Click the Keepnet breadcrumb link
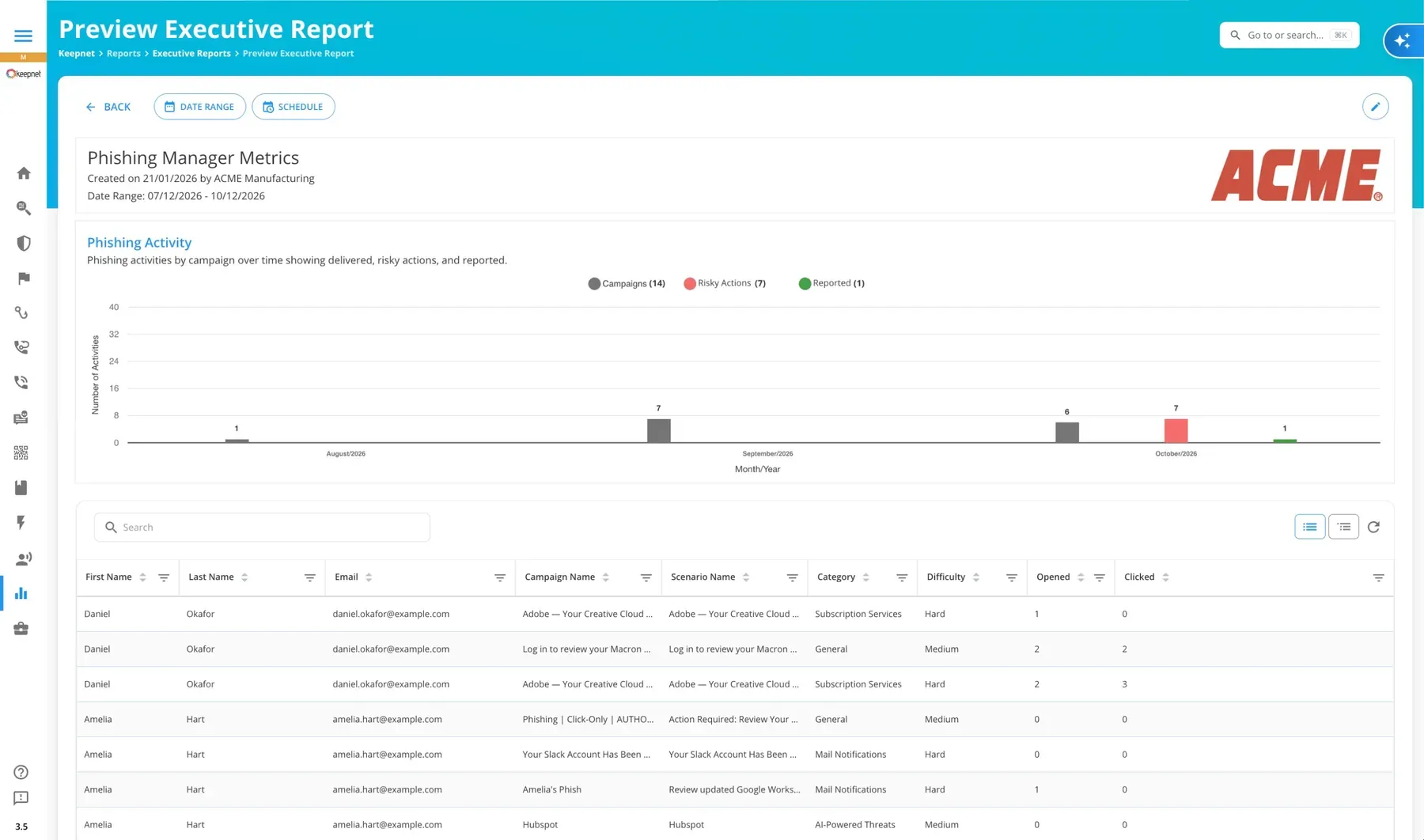1424x840 pixels. 77,54
